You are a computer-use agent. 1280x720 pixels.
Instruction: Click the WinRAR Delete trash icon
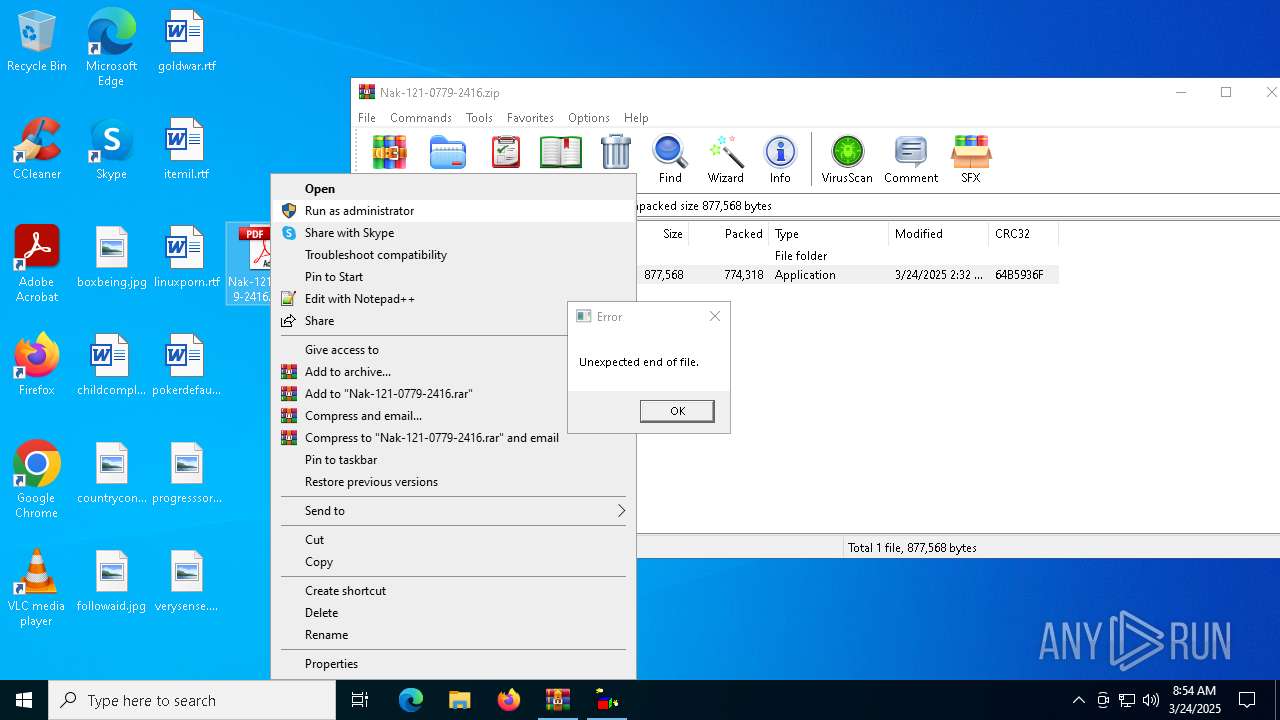(616, 153)
